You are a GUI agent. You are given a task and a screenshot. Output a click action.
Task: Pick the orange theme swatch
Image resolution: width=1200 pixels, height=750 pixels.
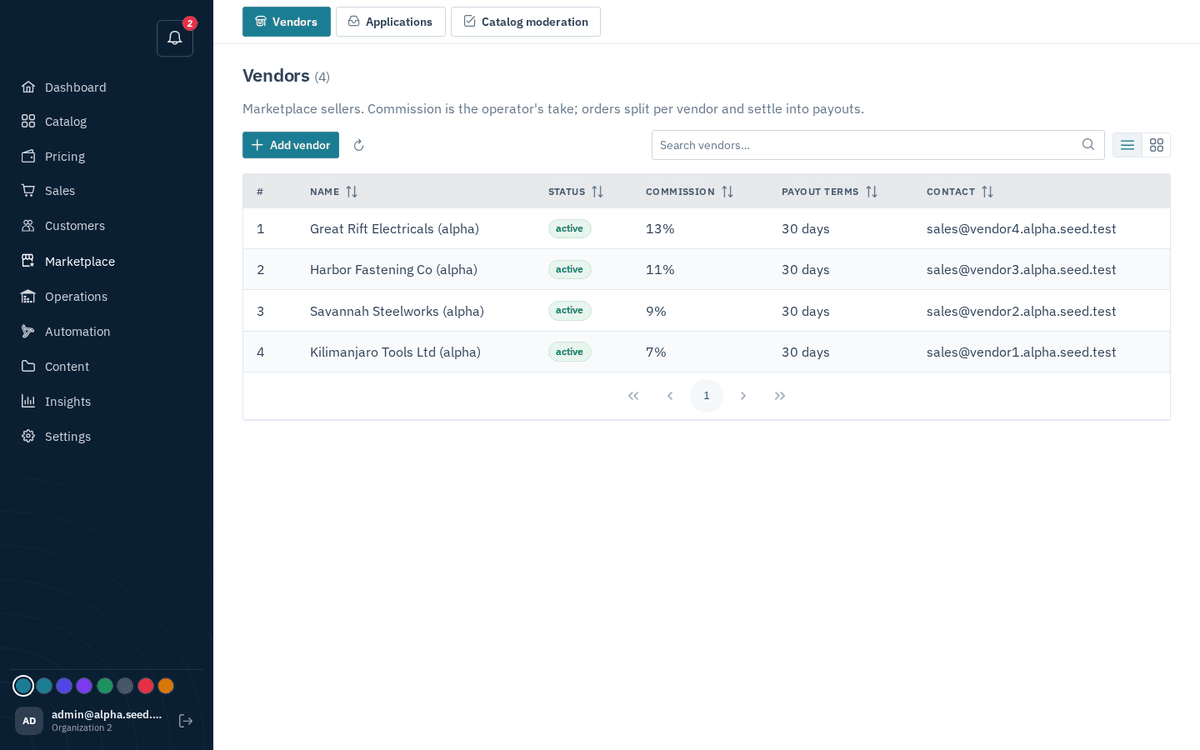coord(166,686)
